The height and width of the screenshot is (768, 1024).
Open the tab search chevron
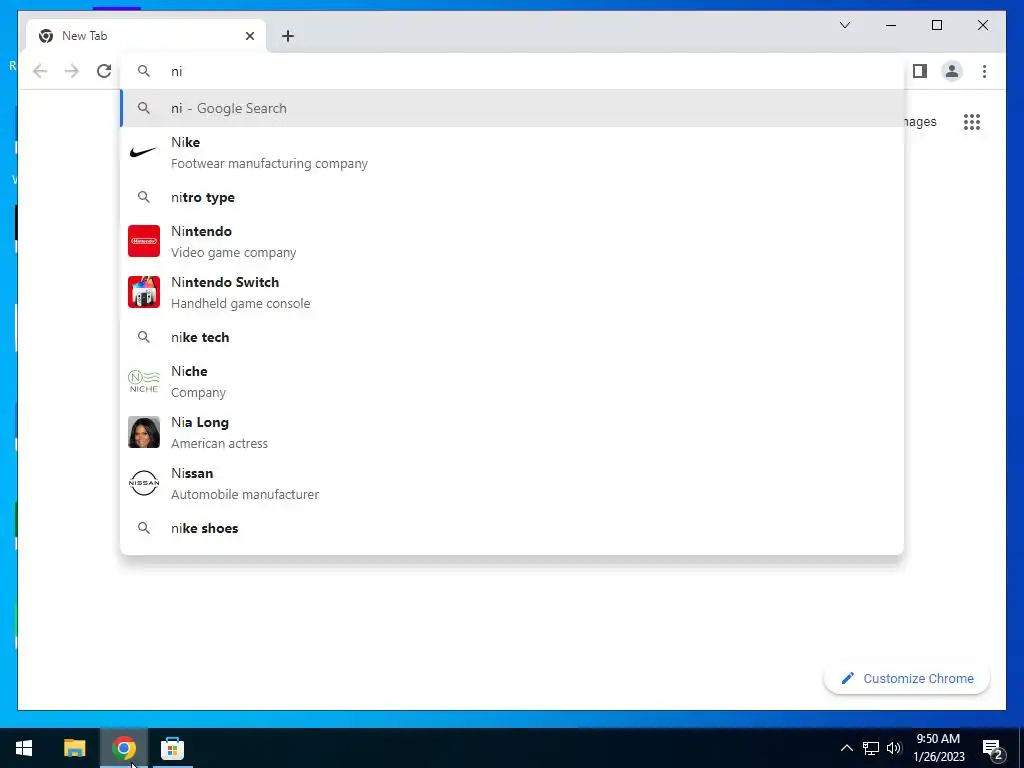(844, 25)
